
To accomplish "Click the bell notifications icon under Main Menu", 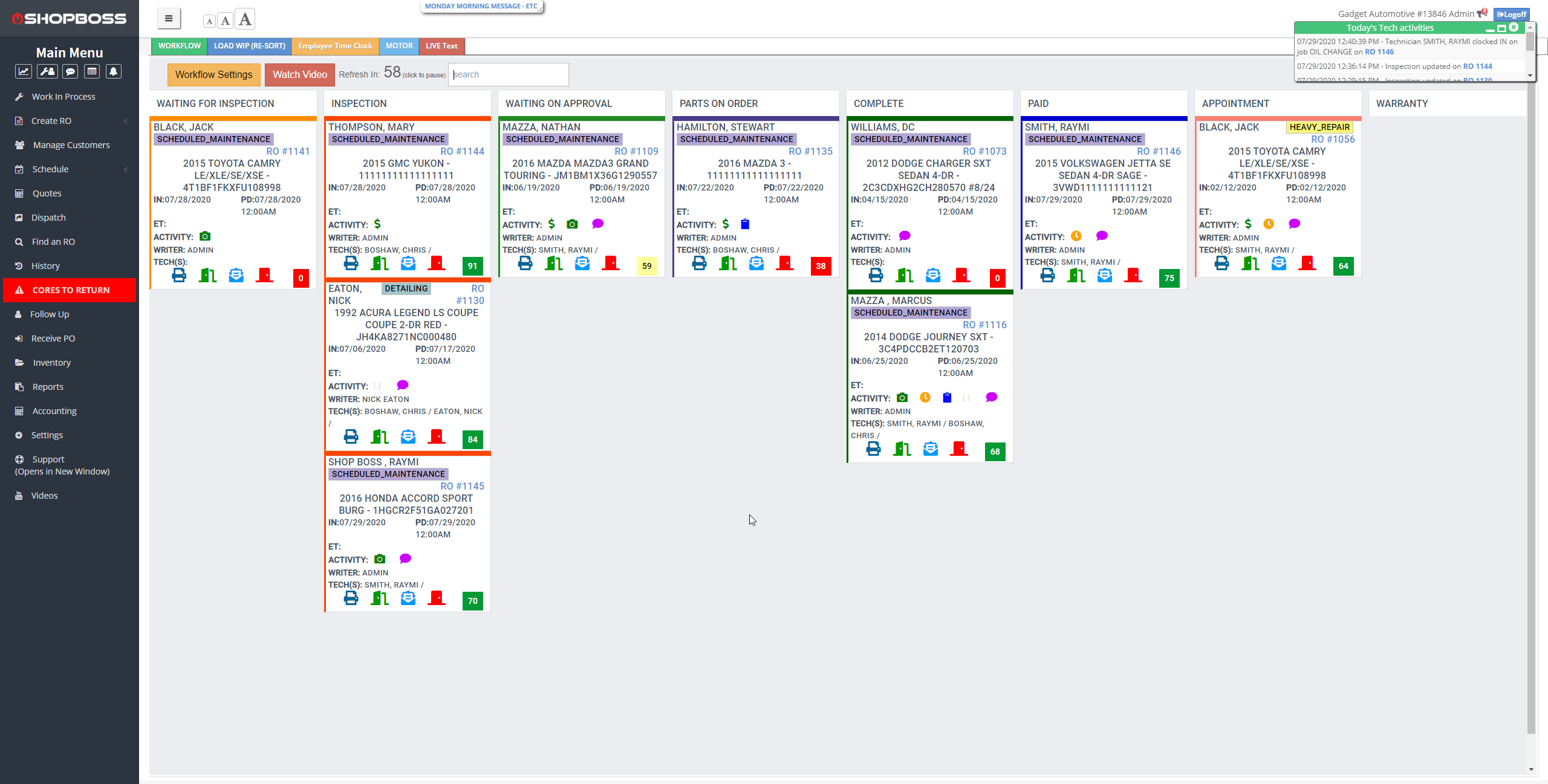I will point(113,71).
